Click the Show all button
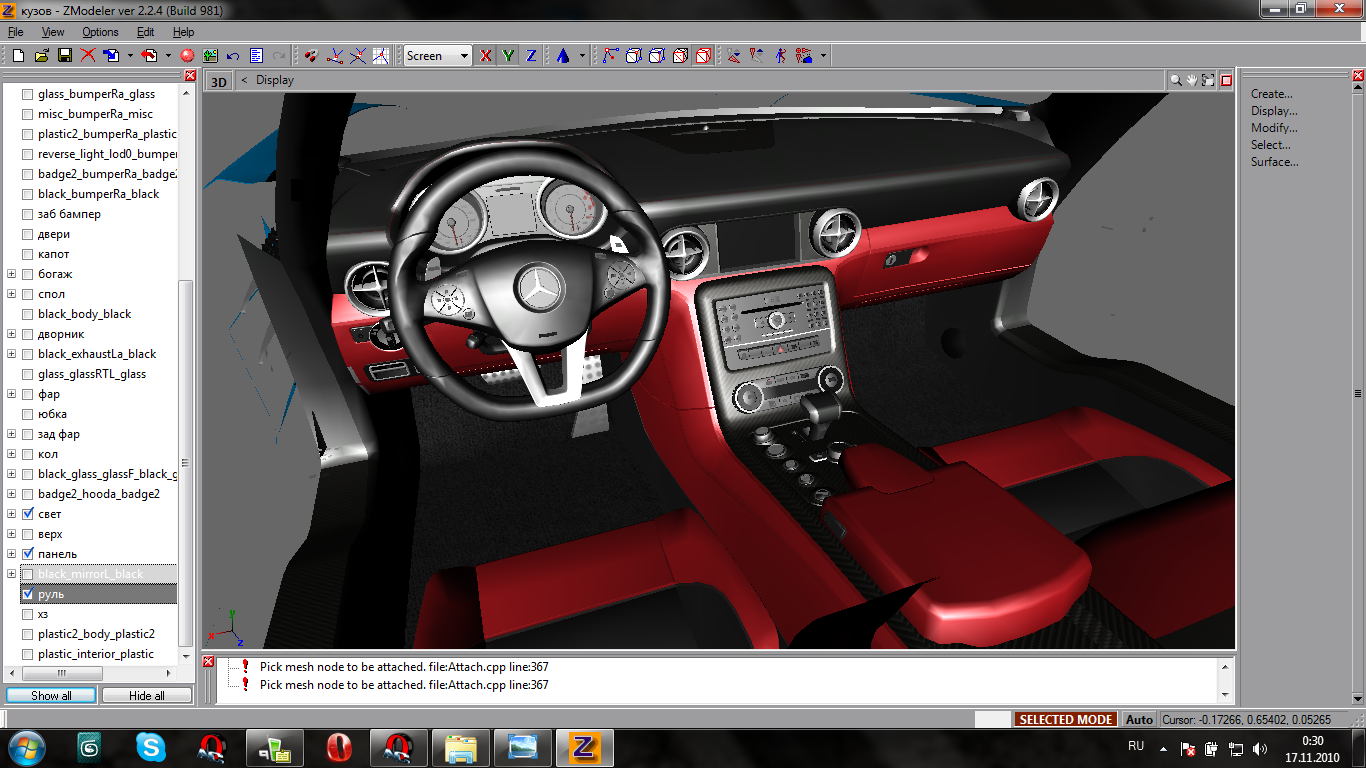Image resolution: width=1366 pixels, height=768 pixels. pyautogui.click(x=51, y=695)
